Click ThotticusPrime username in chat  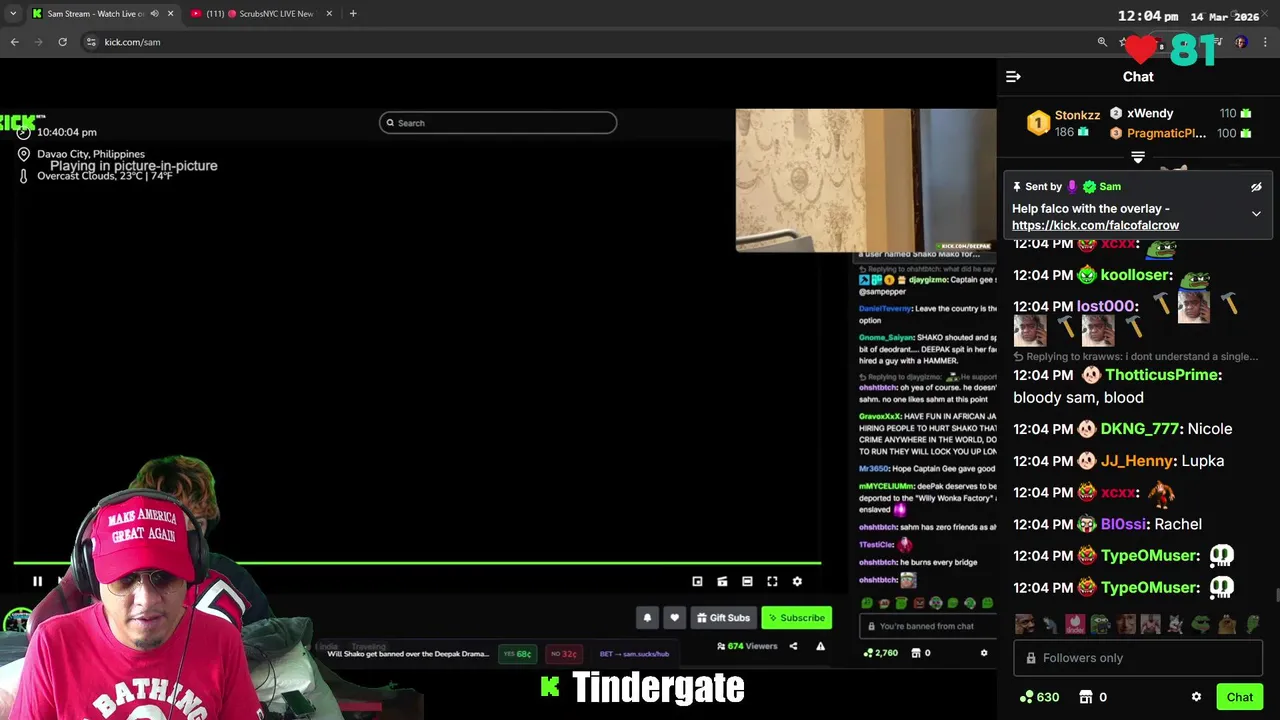[x=1160, y=375]
